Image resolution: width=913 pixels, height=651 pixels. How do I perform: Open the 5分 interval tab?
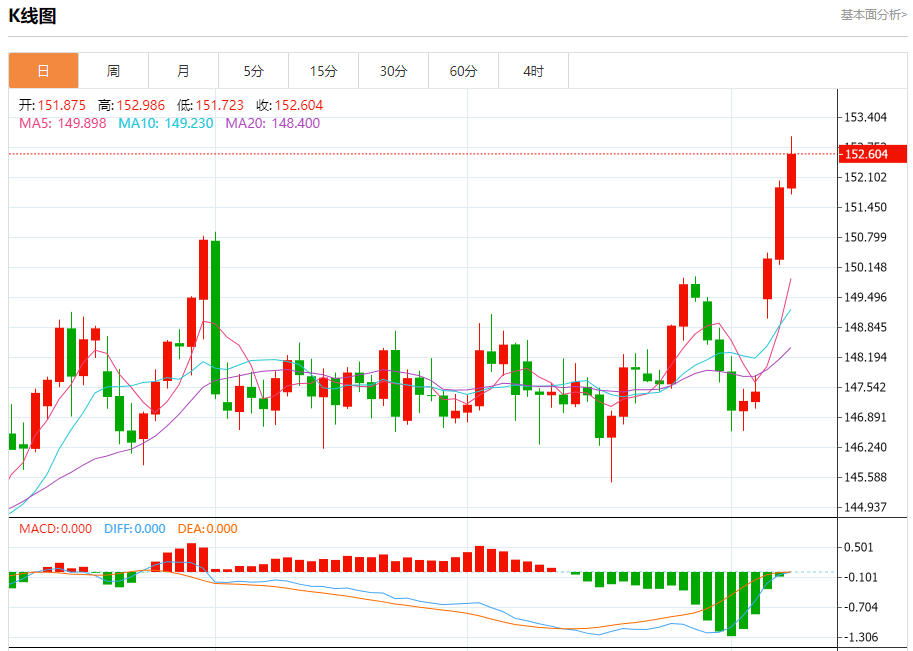click(x=253, y=71)
